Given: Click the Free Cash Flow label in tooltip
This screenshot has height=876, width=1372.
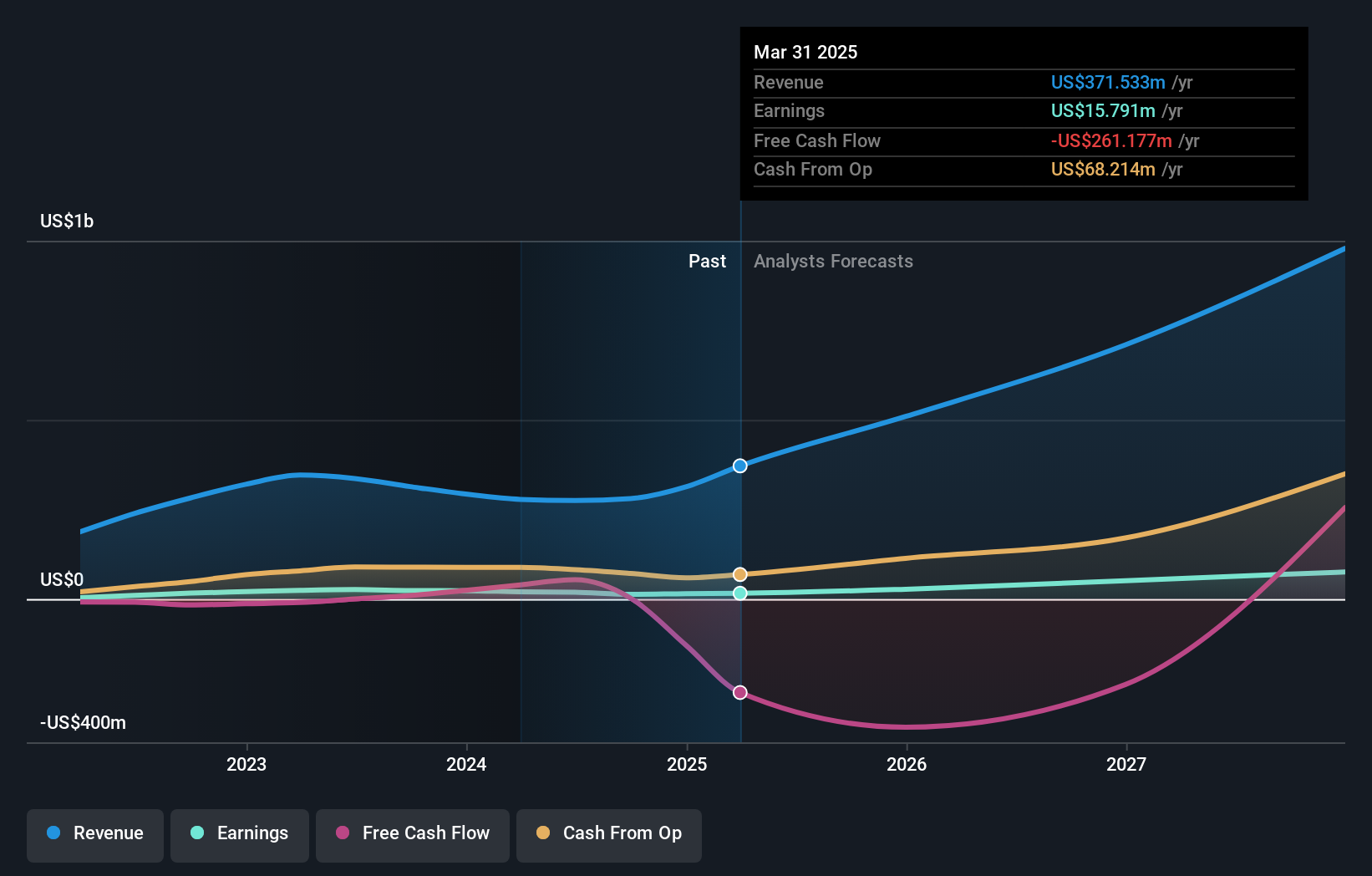Looking at the screenshot, I should coord(817,140).
